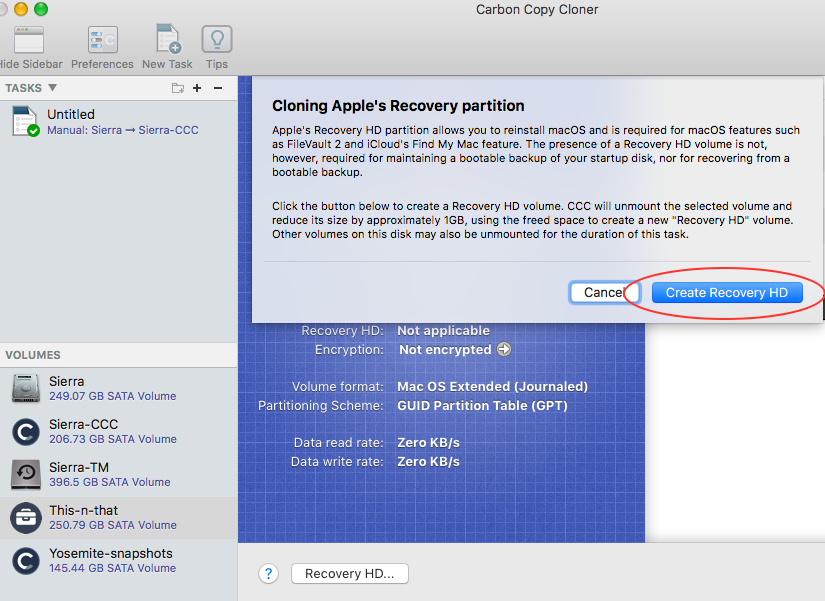Open help with question mark button
The width and height of the screenshot is (825, 601).
(x=268, y=574)
